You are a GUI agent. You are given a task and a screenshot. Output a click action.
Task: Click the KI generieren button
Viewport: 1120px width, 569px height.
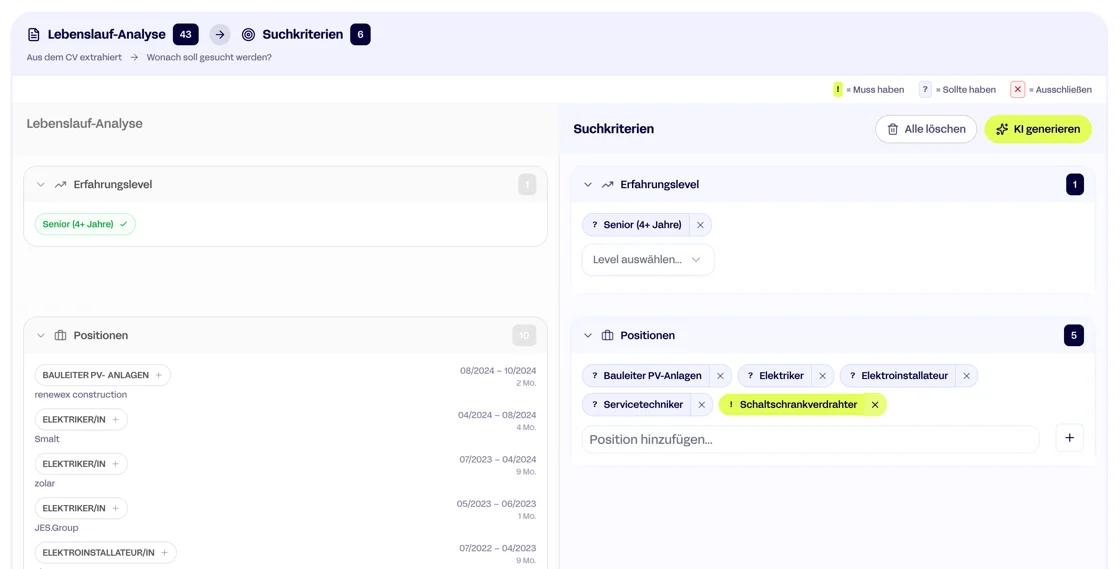point(1037,129)
